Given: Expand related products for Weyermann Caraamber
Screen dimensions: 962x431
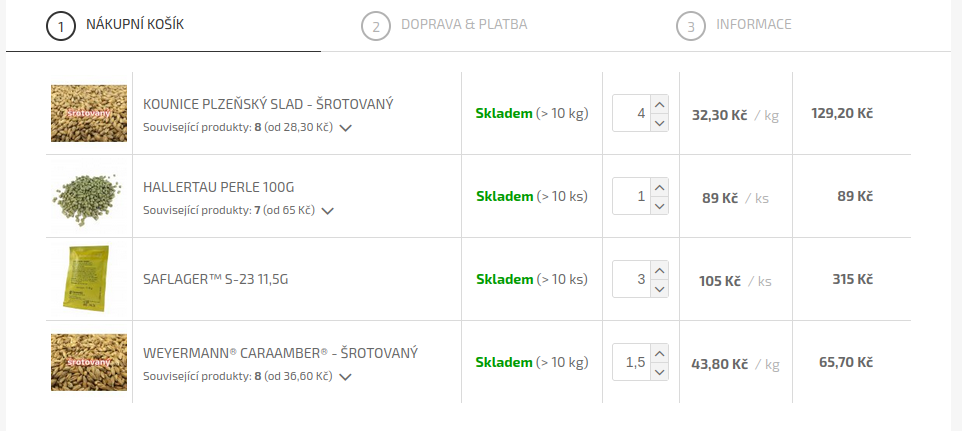Looking at the screenshot, I should click(346, 377).
